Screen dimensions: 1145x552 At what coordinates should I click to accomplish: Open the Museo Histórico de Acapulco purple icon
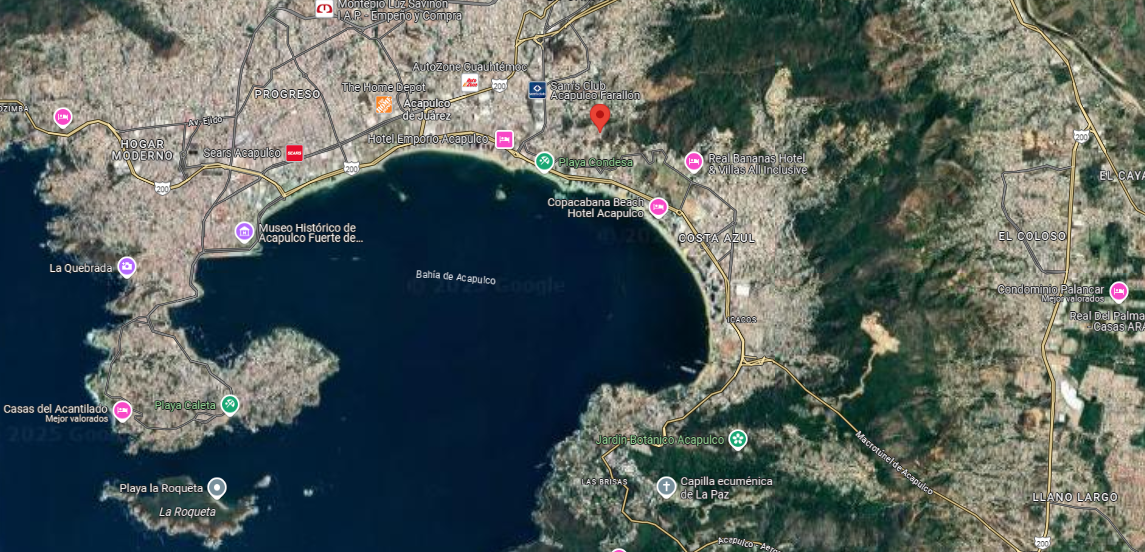click(x=245, y=232)
